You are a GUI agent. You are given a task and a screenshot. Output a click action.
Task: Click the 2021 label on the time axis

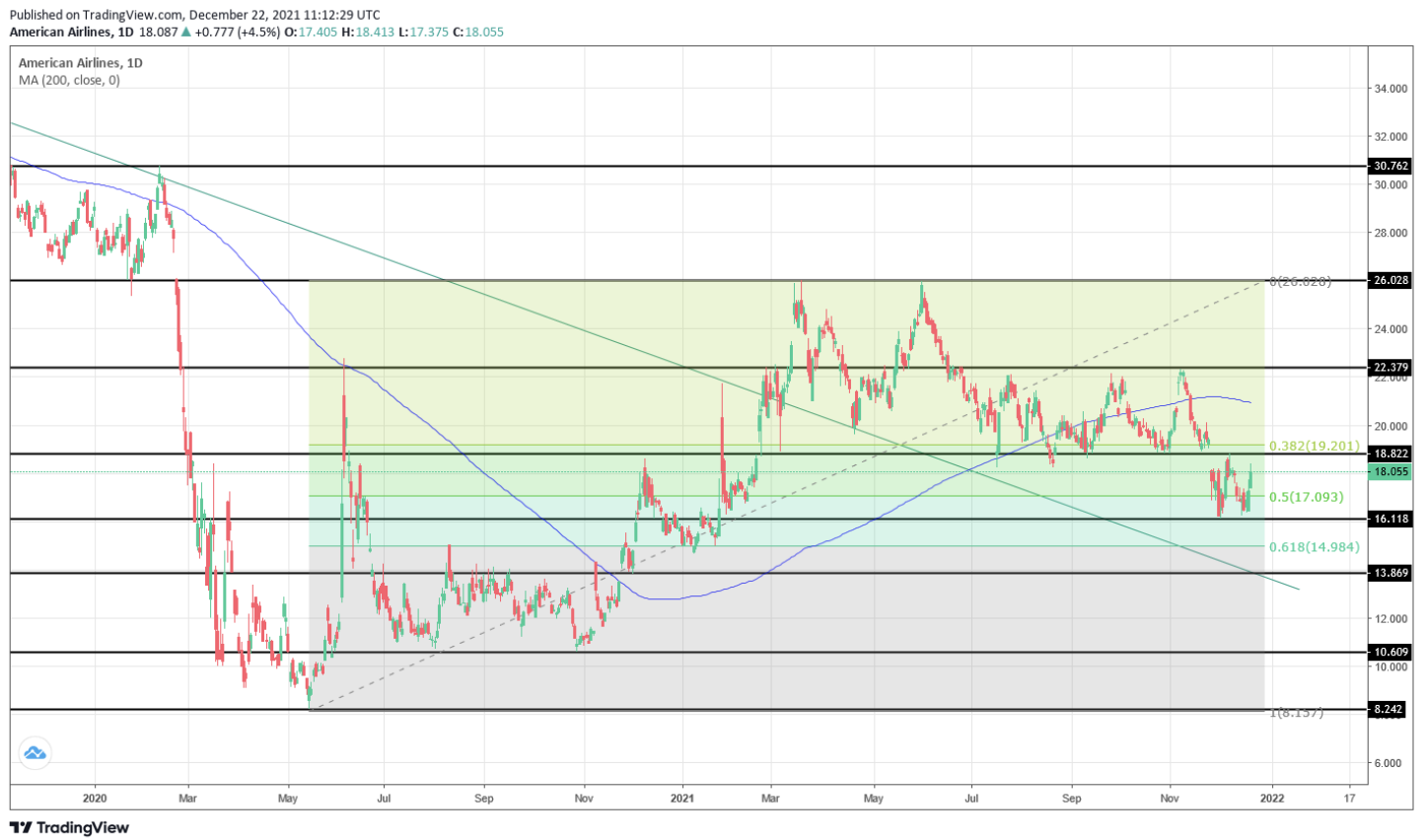[683, 797]
